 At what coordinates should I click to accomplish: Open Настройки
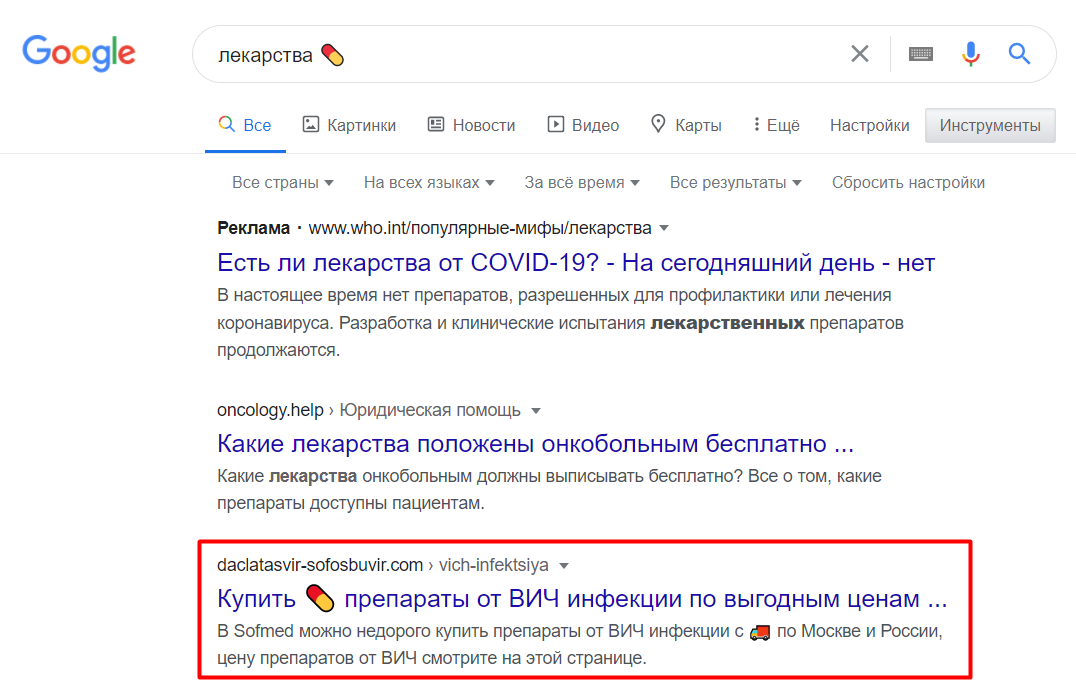(869, 126)
